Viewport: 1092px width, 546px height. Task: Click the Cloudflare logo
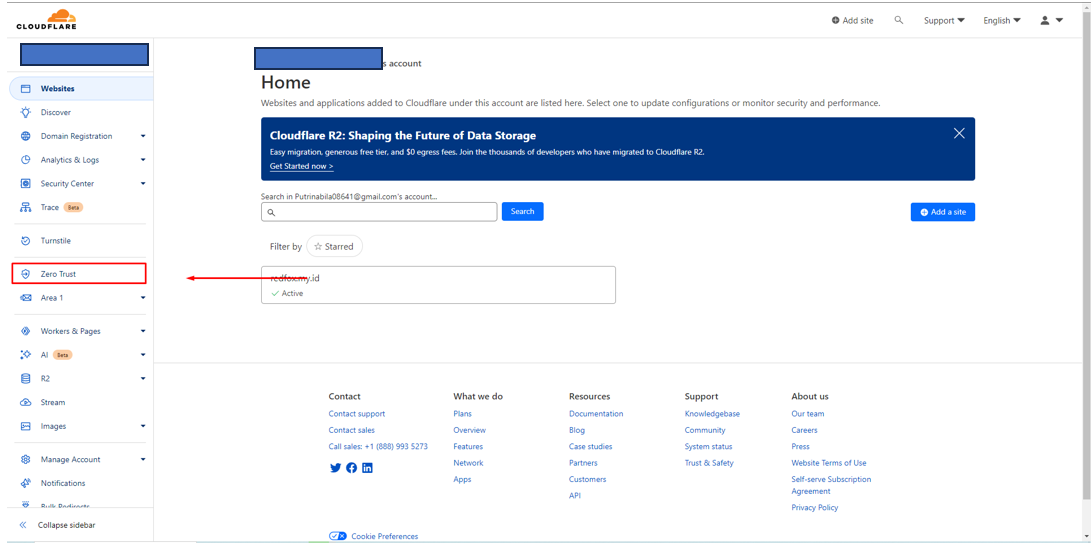click(x=47, y=19)
